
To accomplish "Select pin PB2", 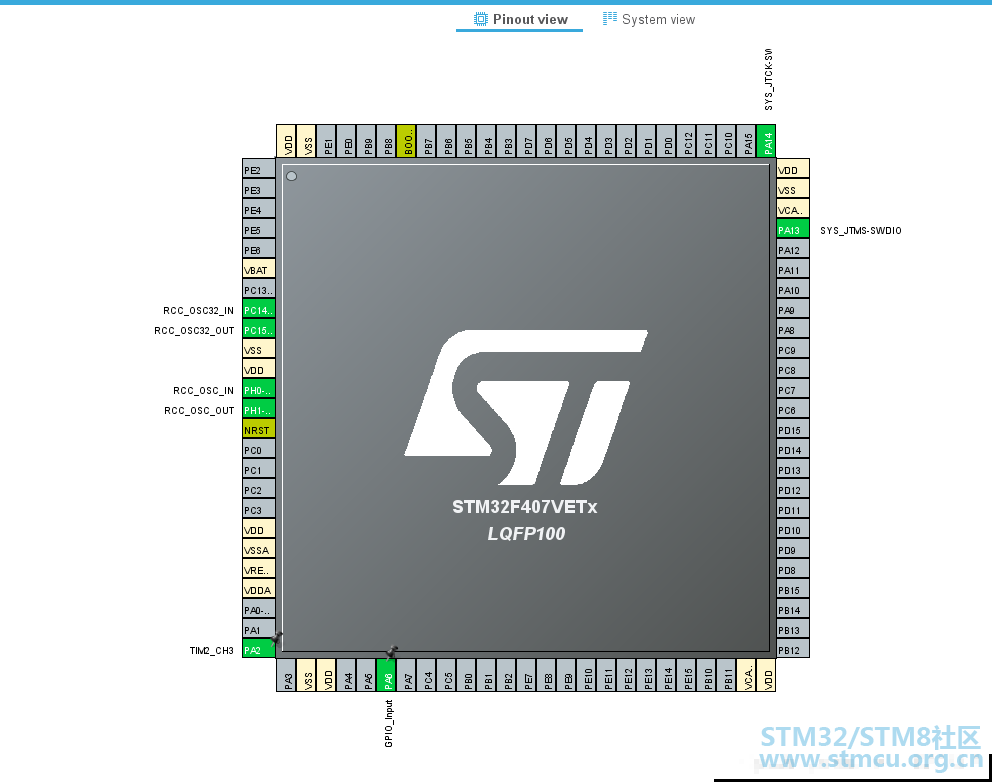I will pyautogui.click(x=507, y=676).
